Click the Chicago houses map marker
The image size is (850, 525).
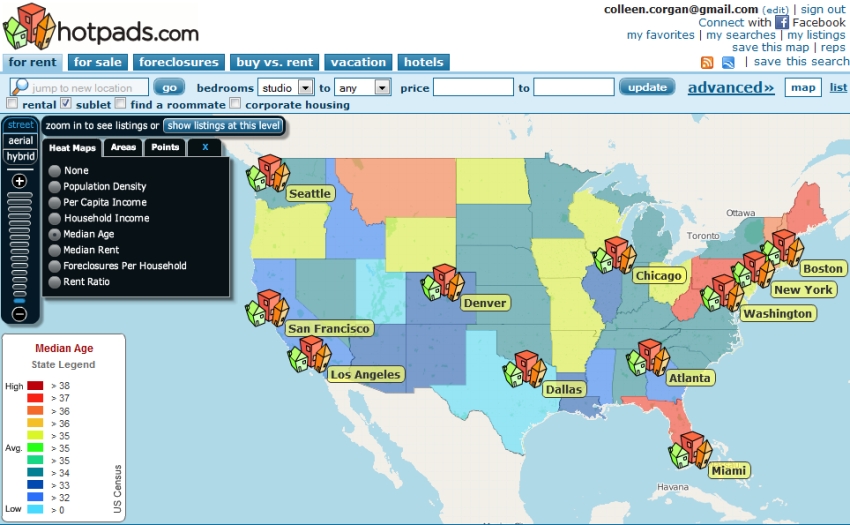pos(614,255)
